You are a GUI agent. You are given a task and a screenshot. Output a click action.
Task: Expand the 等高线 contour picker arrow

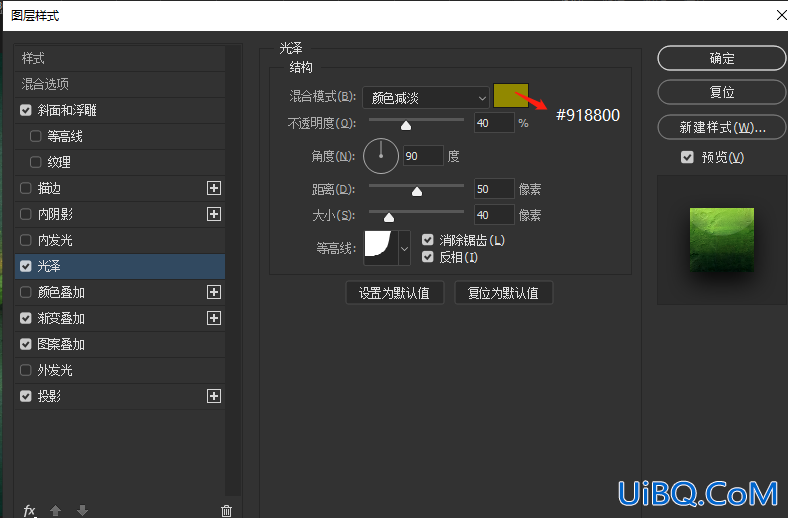(x=405, y=248)
